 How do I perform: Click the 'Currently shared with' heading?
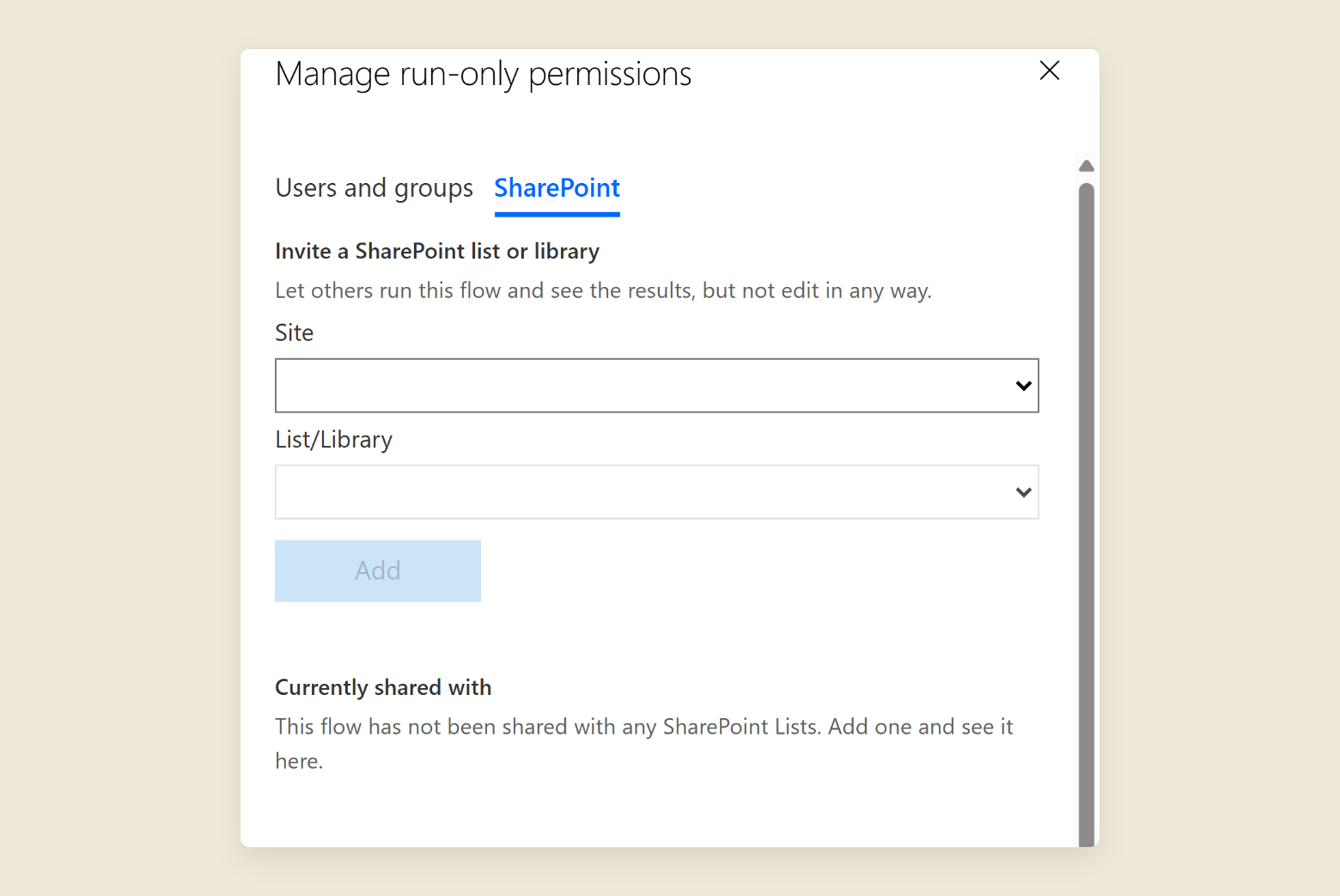click(383, 687)
